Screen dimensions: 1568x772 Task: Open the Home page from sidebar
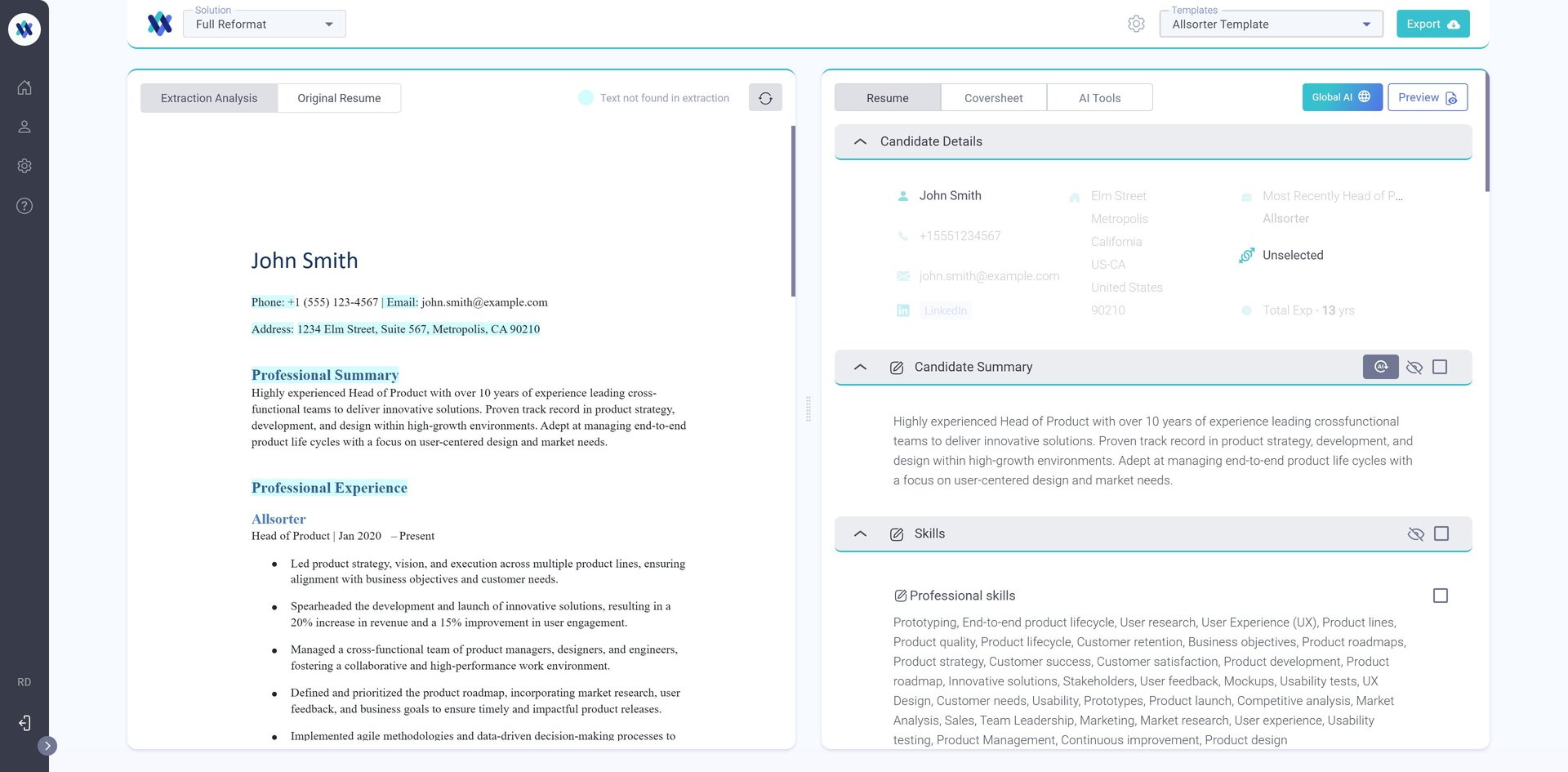24,87
